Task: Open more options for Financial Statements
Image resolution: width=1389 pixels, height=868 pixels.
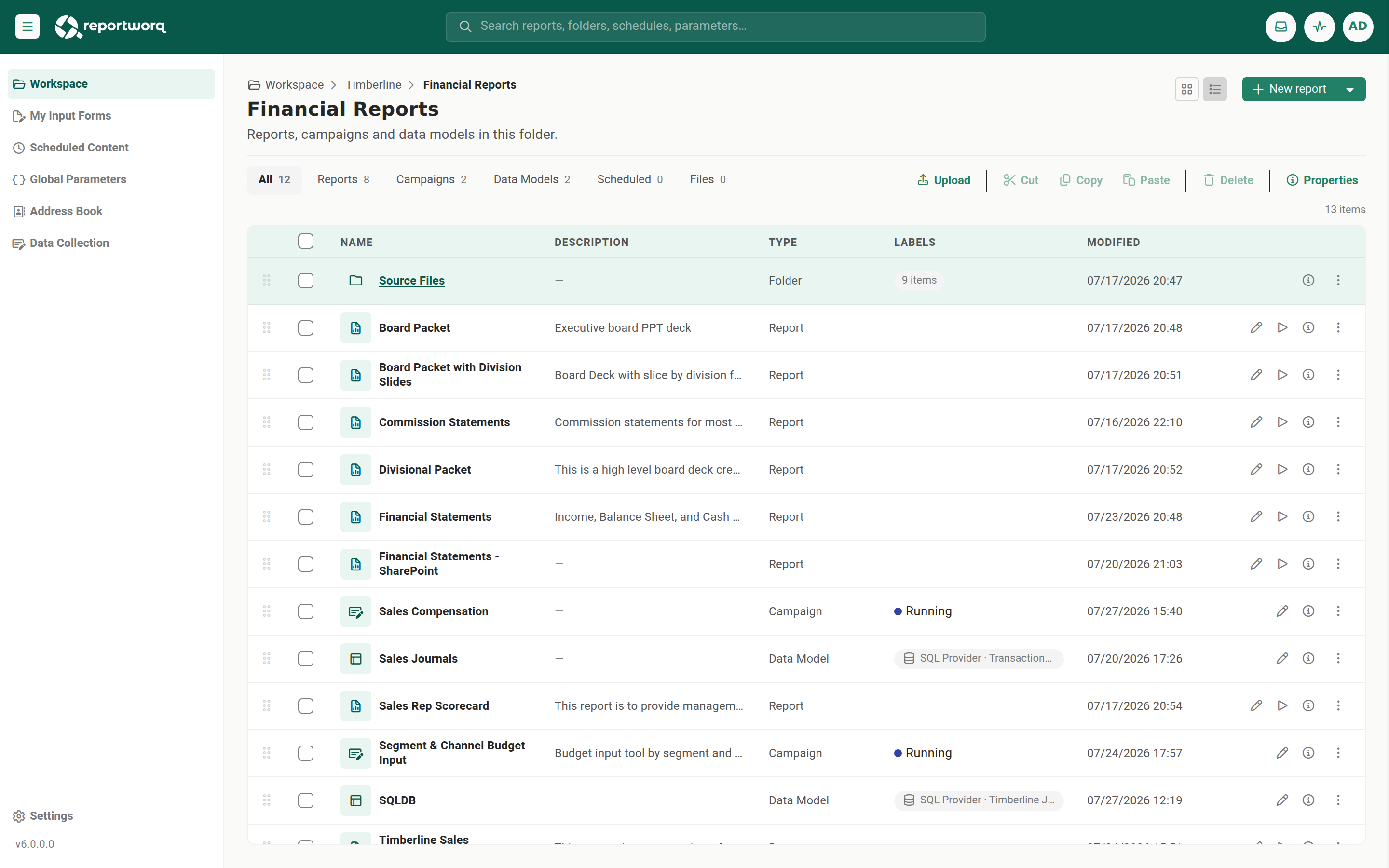Action: (1338, 516)
